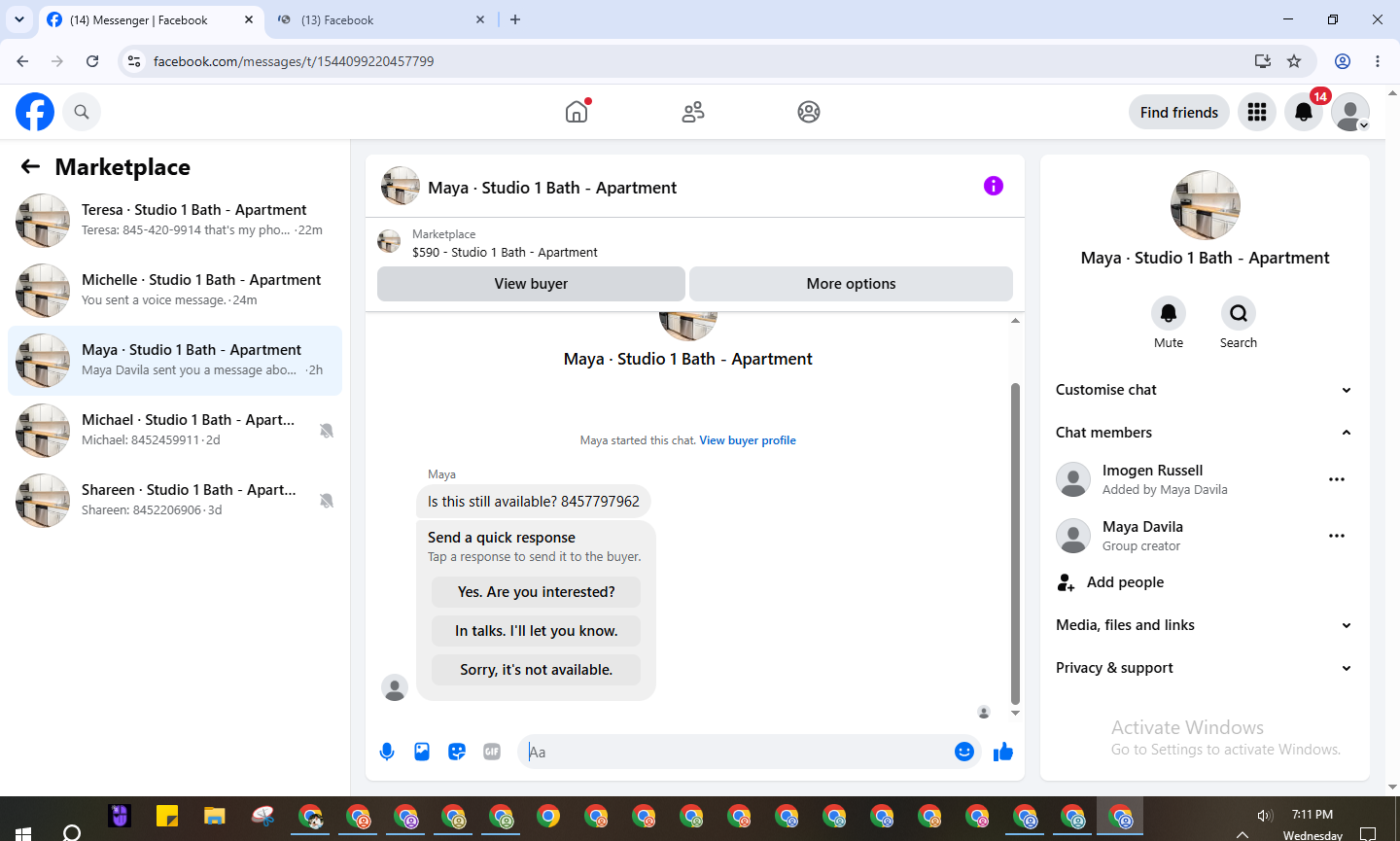
Task: Open the account profile avatar menu
Action: 1350,112
